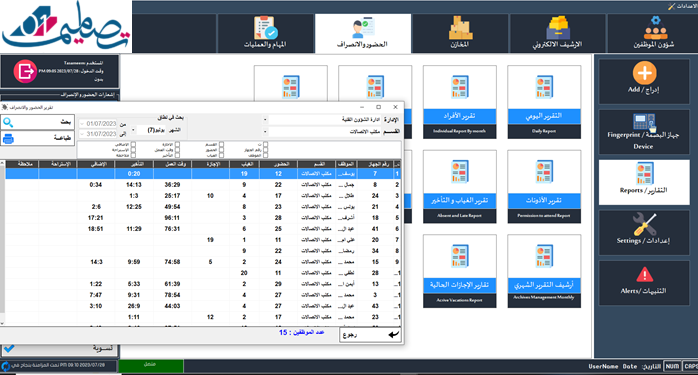Open Absent and Late Report icon

click(x=459, y=171)
